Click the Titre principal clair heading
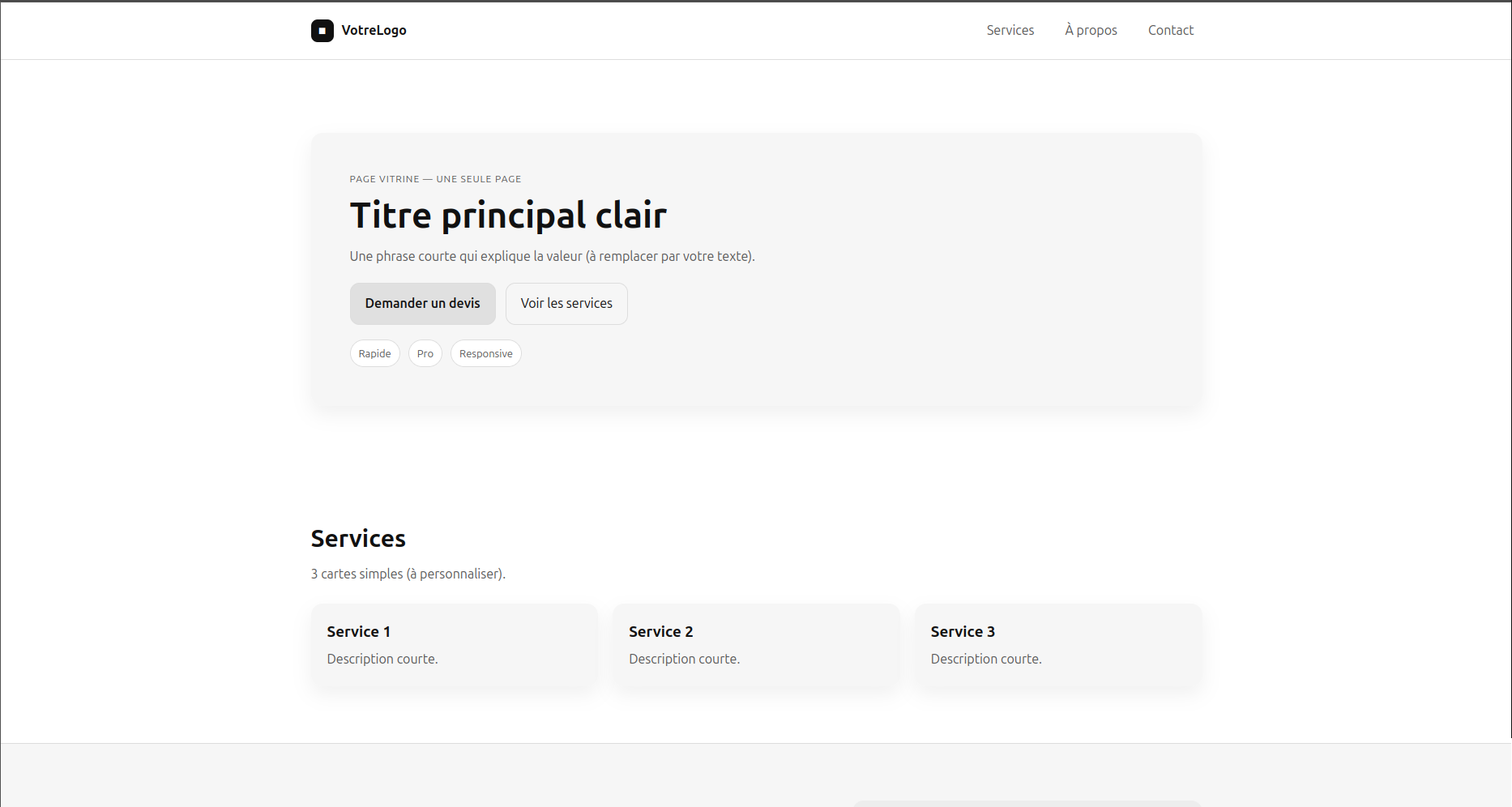The image size is (1512, 807). pos(508,214)
